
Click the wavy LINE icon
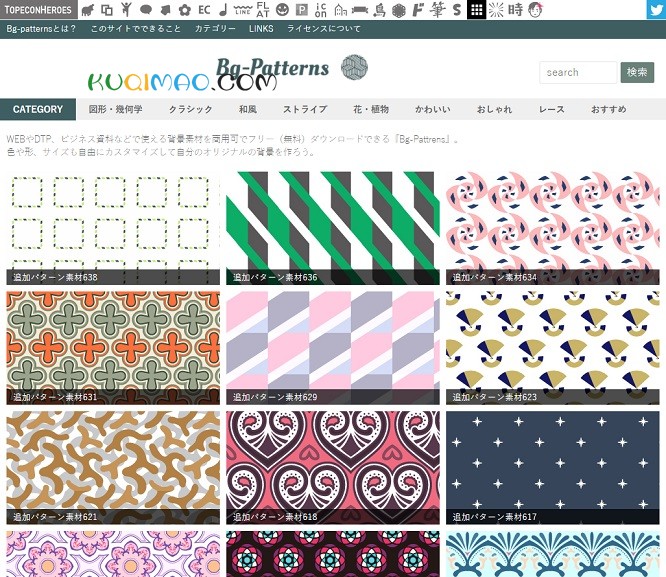(x=243, y=10)
